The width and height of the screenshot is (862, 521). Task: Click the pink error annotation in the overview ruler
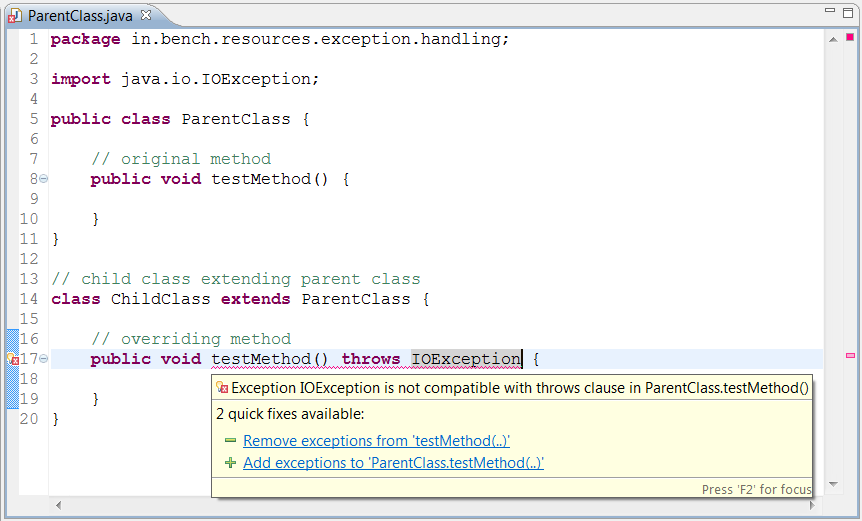coord(850,355)
